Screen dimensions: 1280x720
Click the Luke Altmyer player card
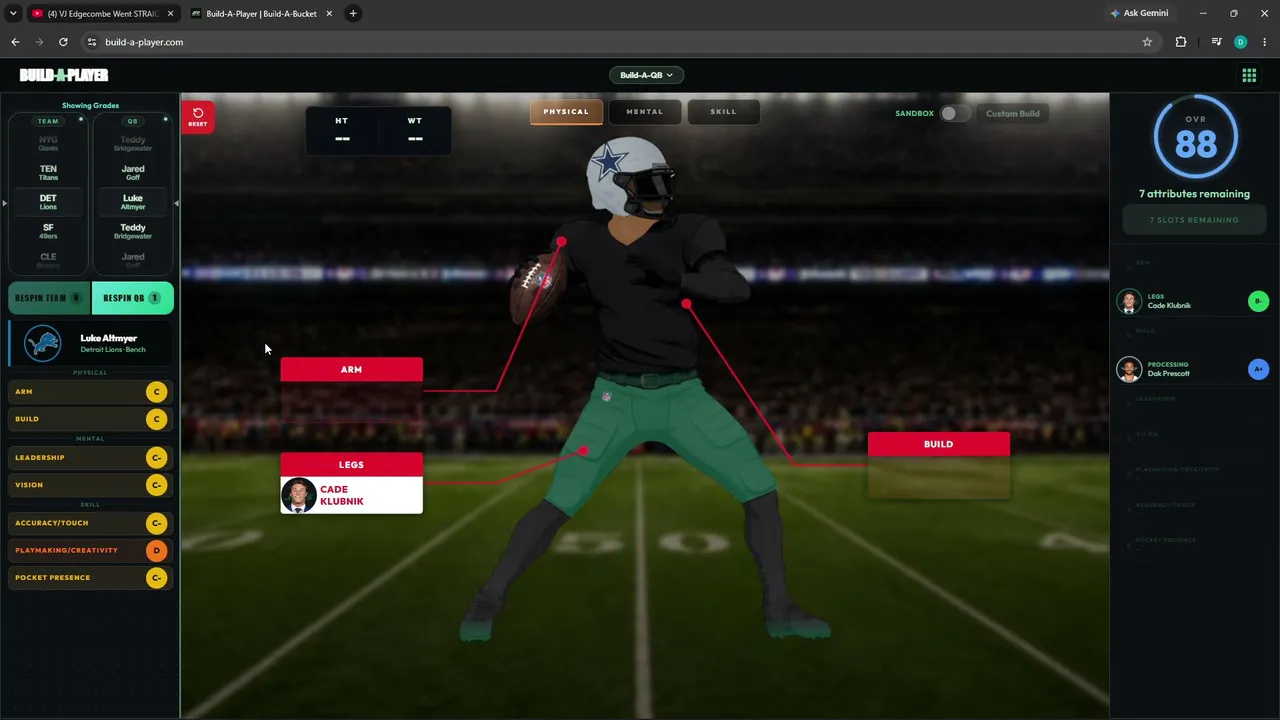pos(90,343)
